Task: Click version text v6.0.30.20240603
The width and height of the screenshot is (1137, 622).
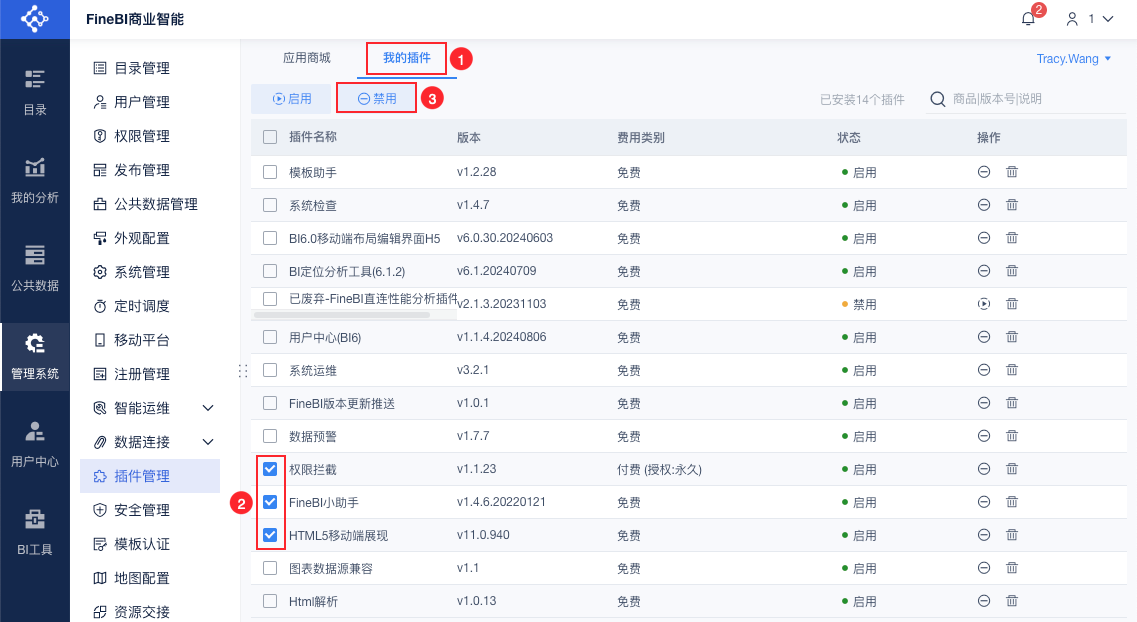Action: (x=505, y=238)
